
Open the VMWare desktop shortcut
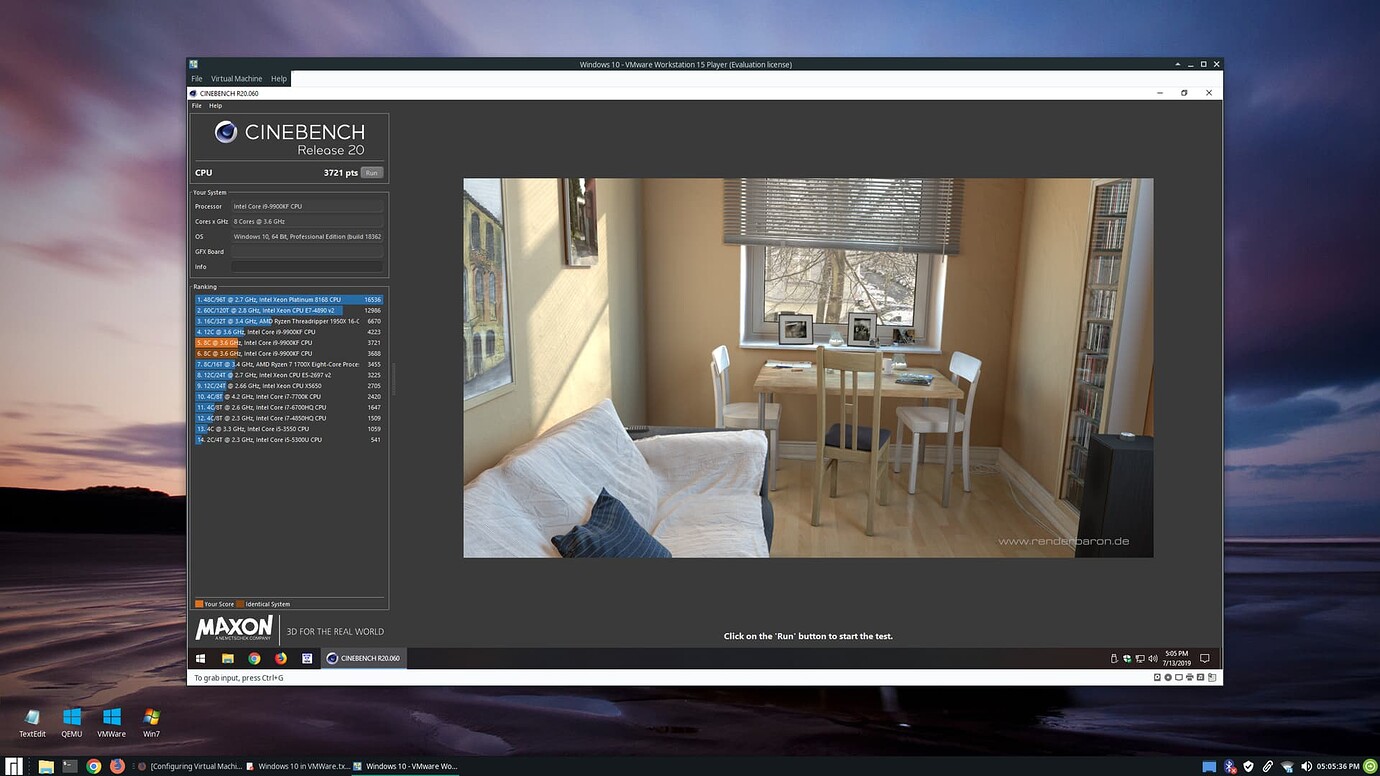(x=112, y=722)
